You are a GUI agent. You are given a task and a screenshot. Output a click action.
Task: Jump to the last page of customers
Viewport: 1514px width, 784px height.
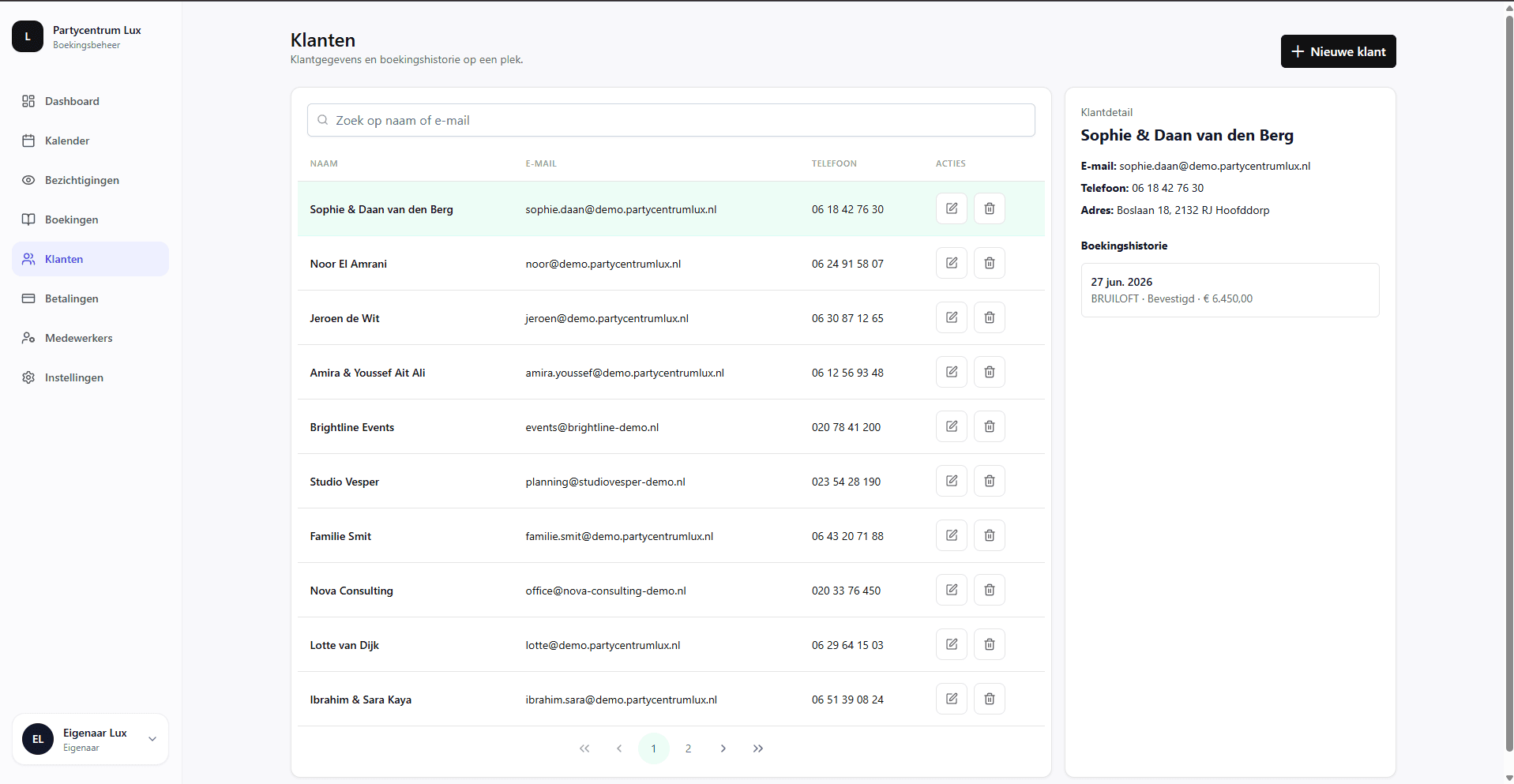pyautogui.click(x=758, y=748)
